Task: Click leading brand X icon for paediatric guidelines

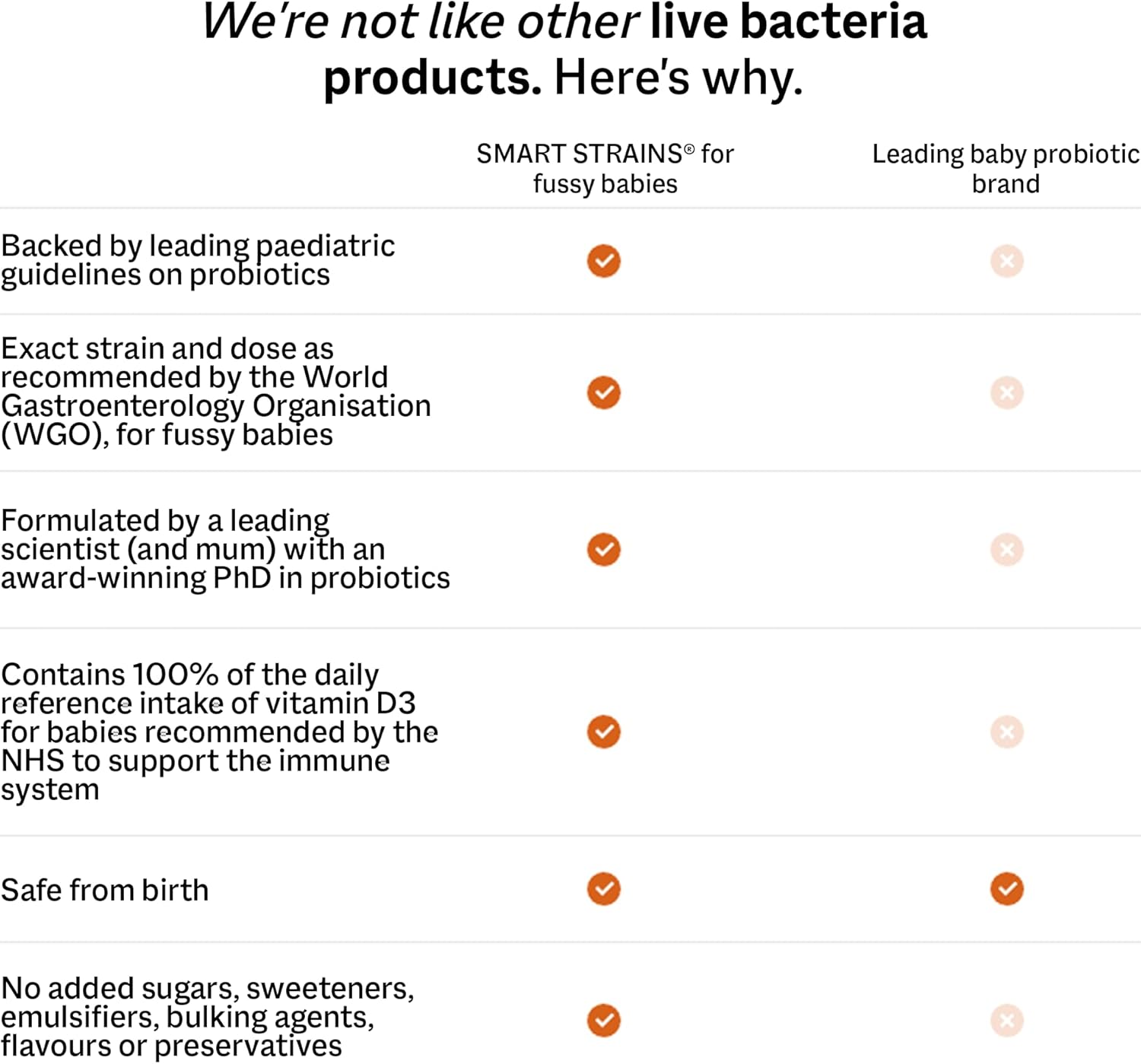Action: click(x=1006, y=261)
